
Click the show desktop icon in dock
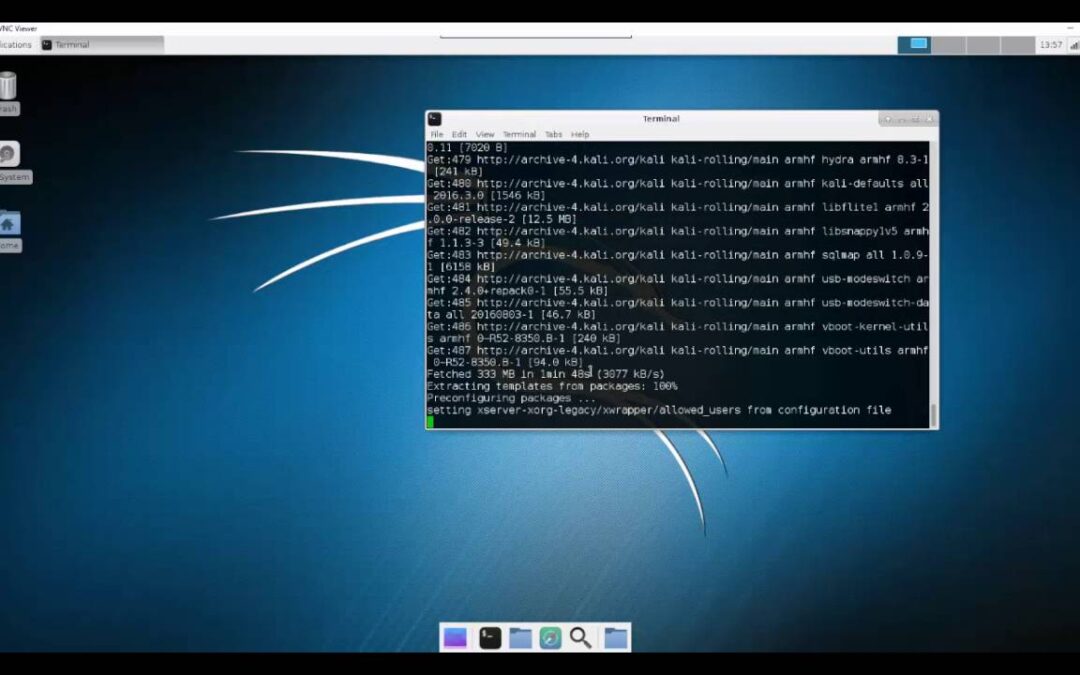point(455,638)
